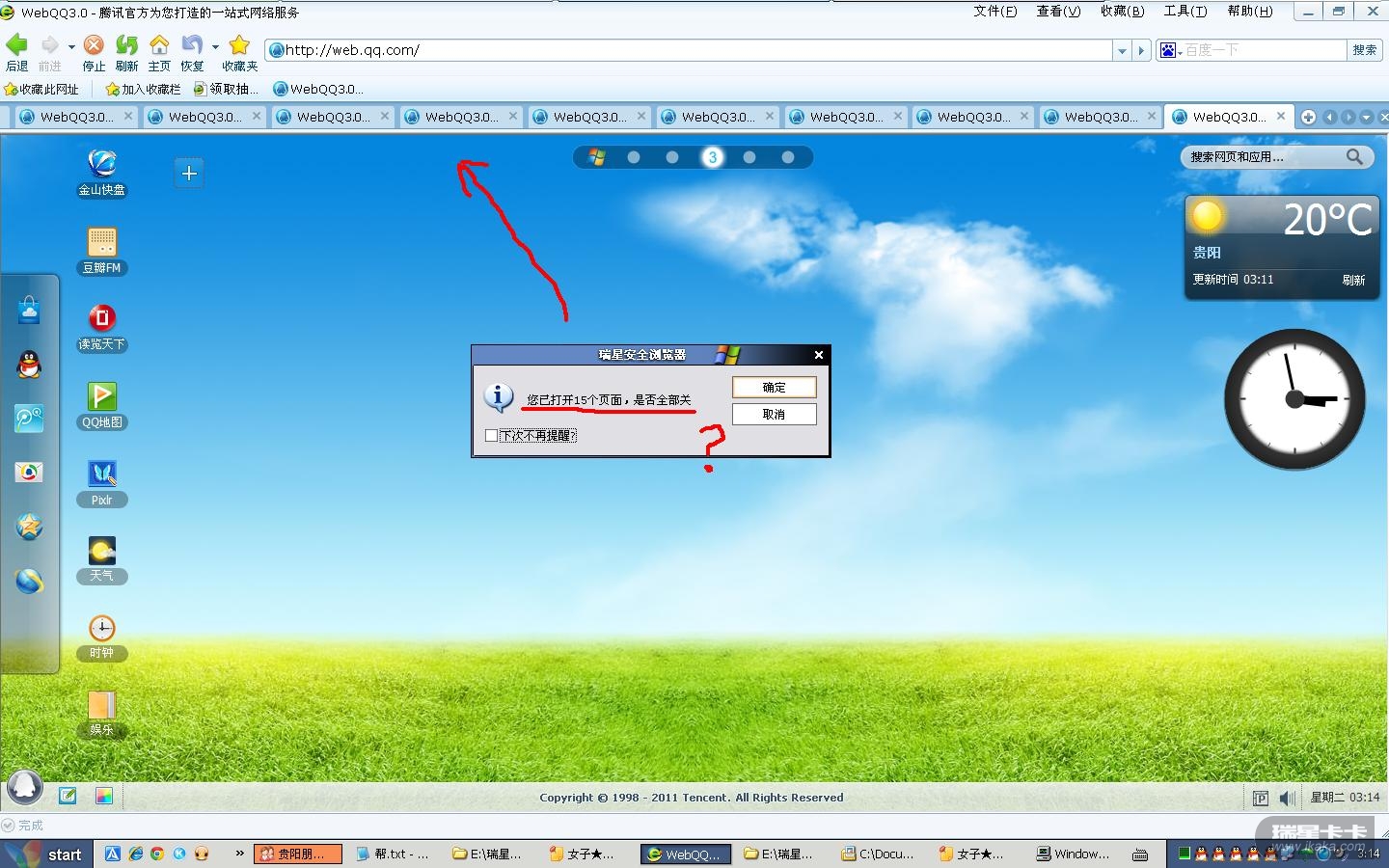Open the 天气 weather app
Image resolution: width=1389 pixels, height=868 pixels.
point(101,558)
